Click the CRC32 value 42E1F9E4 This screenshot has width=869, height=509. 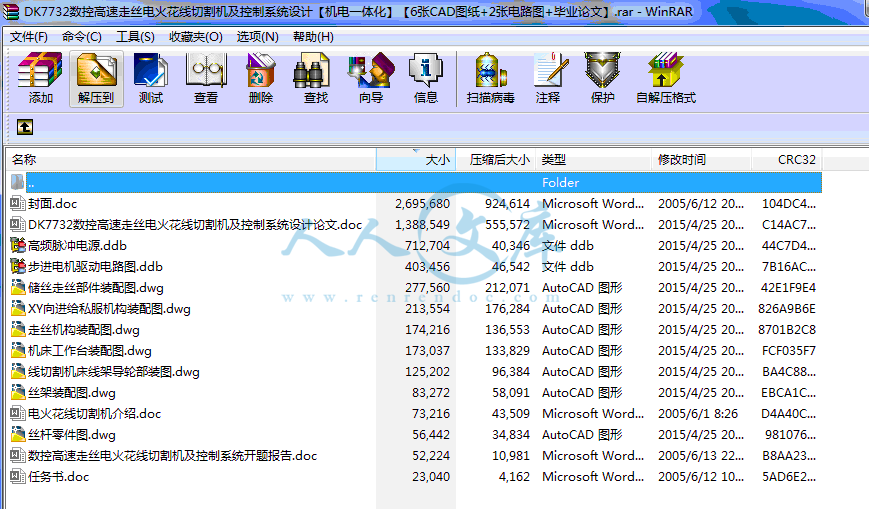click(x=788, y=287)
